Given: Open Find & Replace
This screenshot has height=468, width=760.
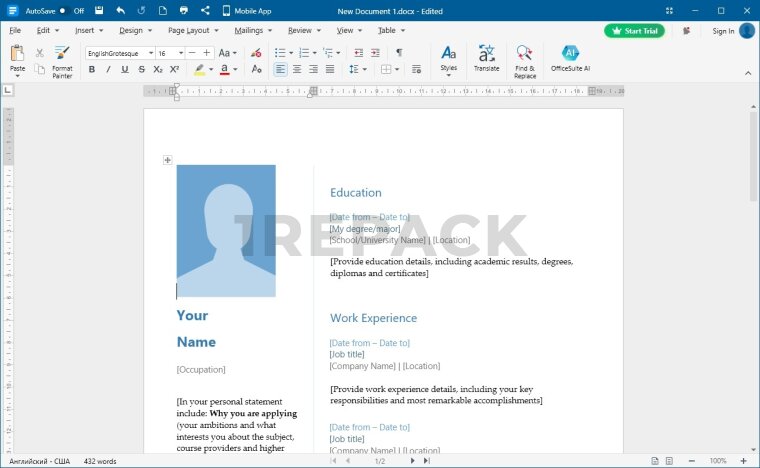Looking at the screenshot, I should (x=525, y=60).
